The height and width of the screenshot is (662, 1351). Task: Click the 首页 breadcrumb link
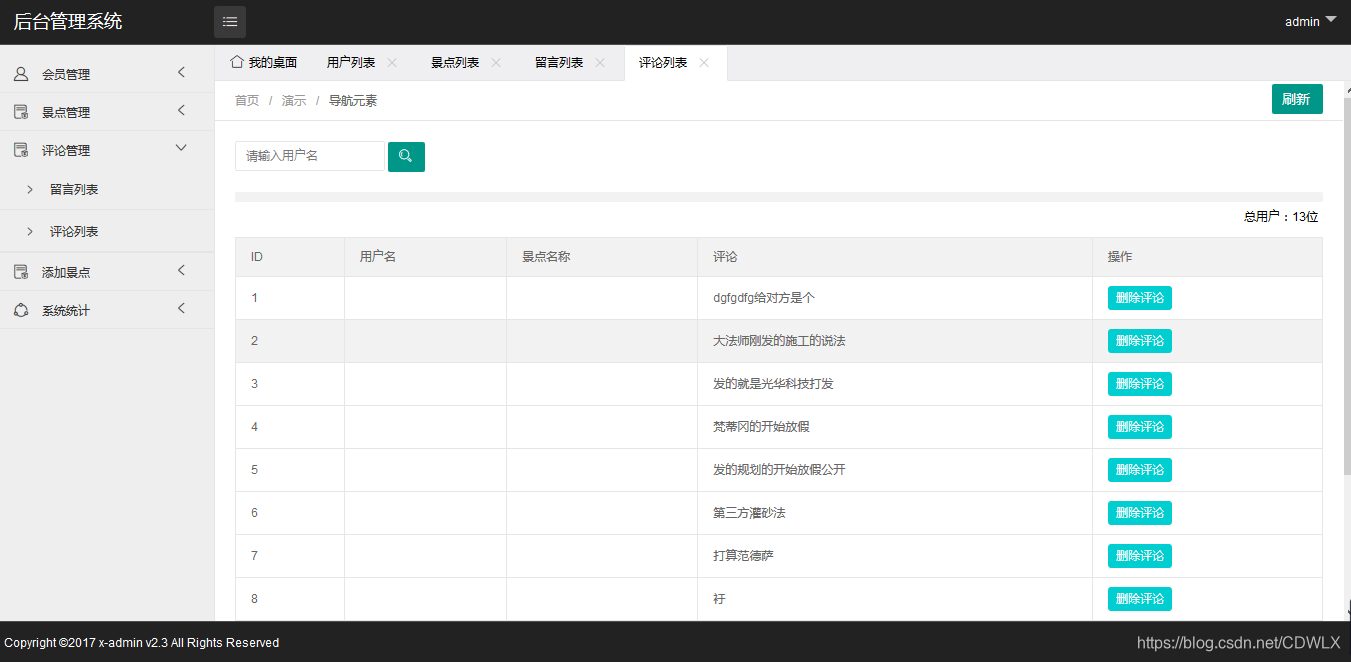click(x=247, y=101)
